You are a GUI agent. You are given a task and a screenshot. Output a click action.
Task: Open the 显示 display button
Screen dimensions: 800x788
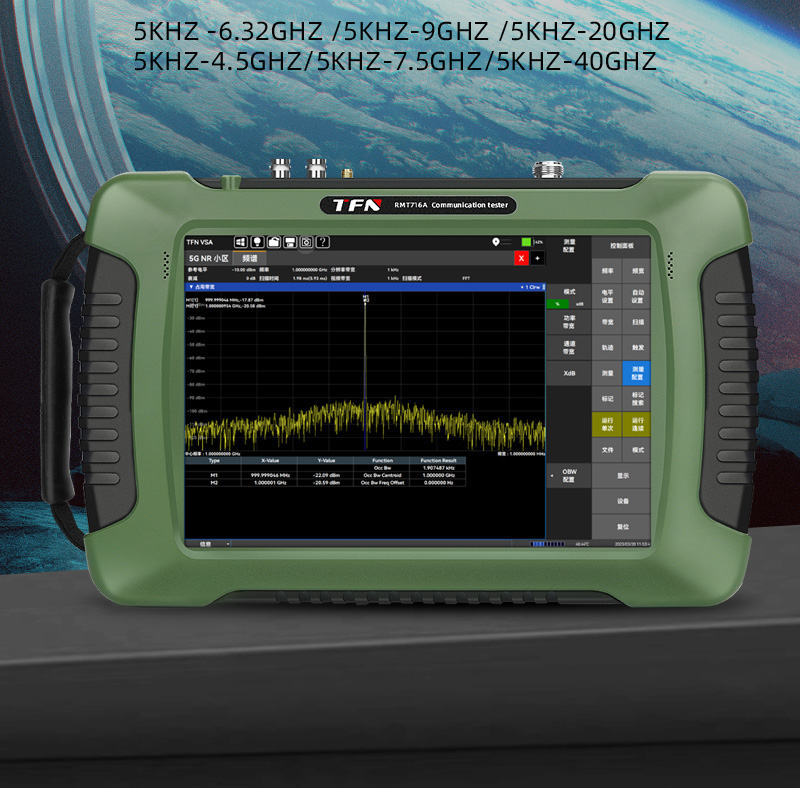click(x=621, y=475)
